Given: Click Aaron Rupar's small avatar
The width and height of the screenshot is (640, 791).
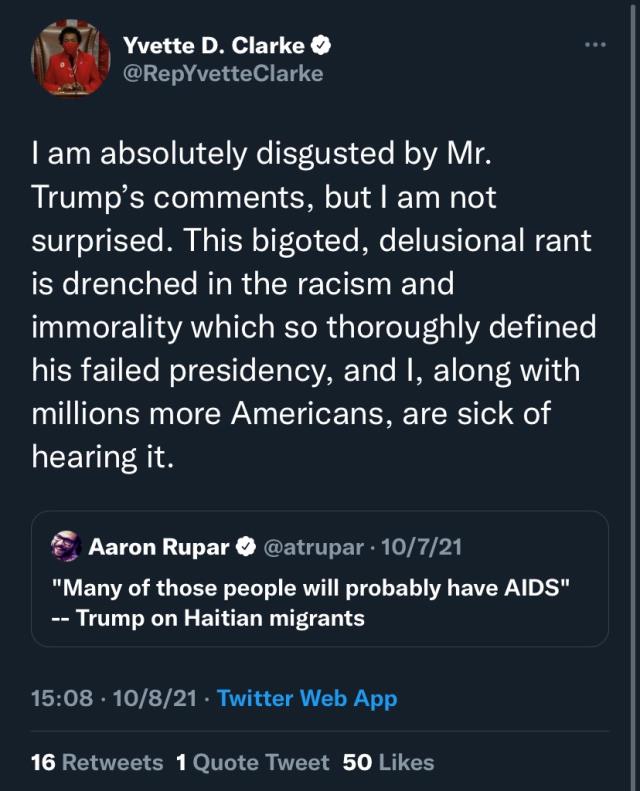Looking at the screenshot, I should click(66, 546).
